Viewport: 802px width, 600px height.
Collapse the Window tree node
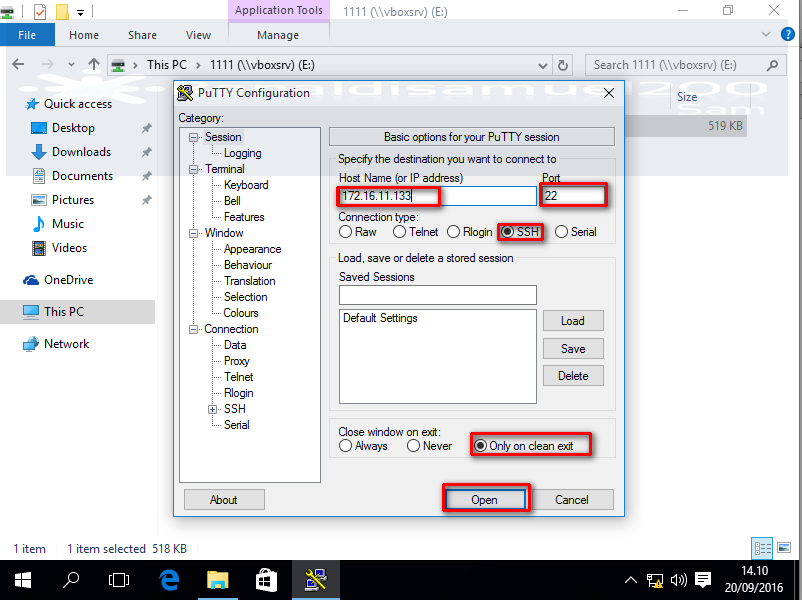(x=193, y=233)
